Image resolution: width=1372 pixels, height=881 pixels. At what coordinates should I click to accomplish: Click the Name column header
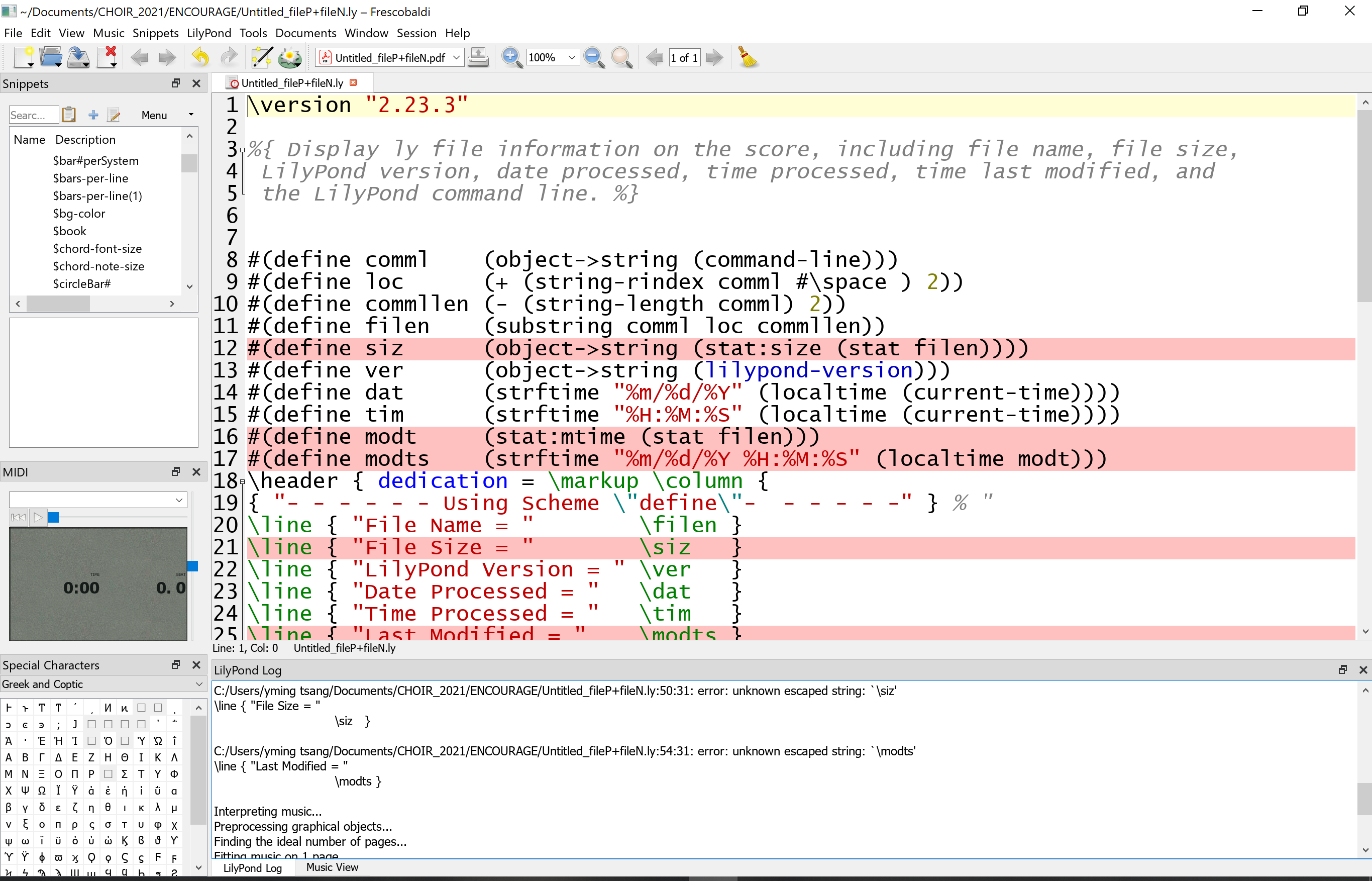pos(30,140)
